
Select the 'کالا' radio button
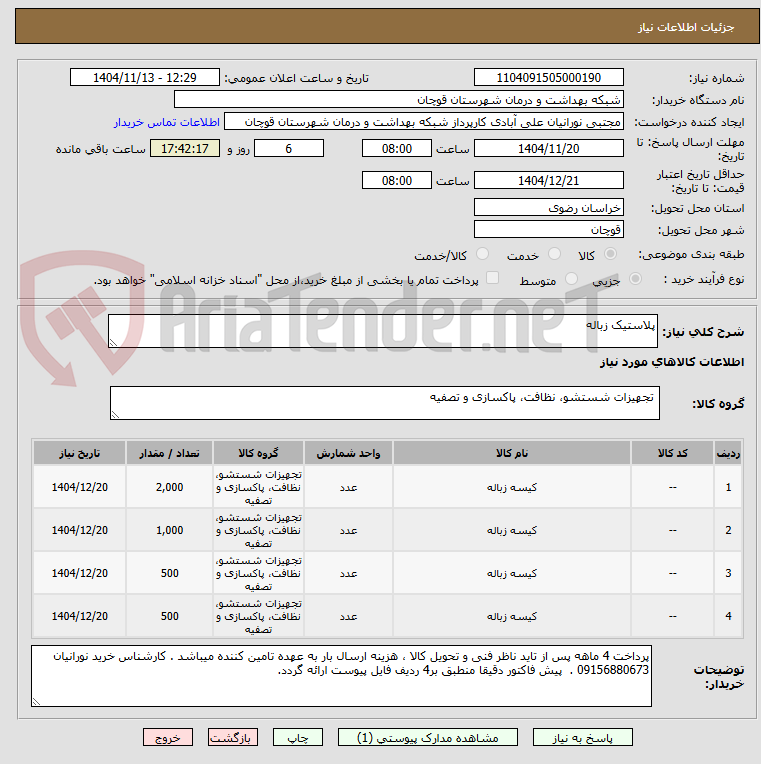[x=610, y=254]
